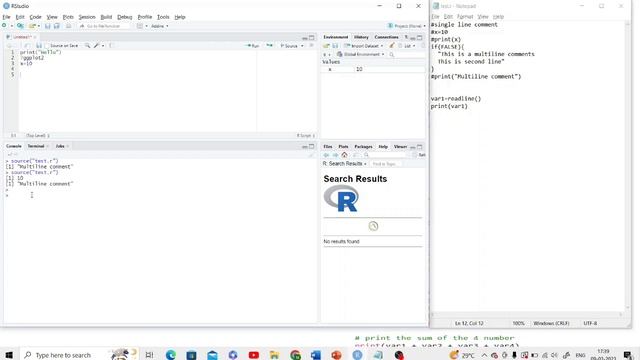Screen dimensions: 640x360
Task: Maximize the source editor pane
Action: [312, 37]
